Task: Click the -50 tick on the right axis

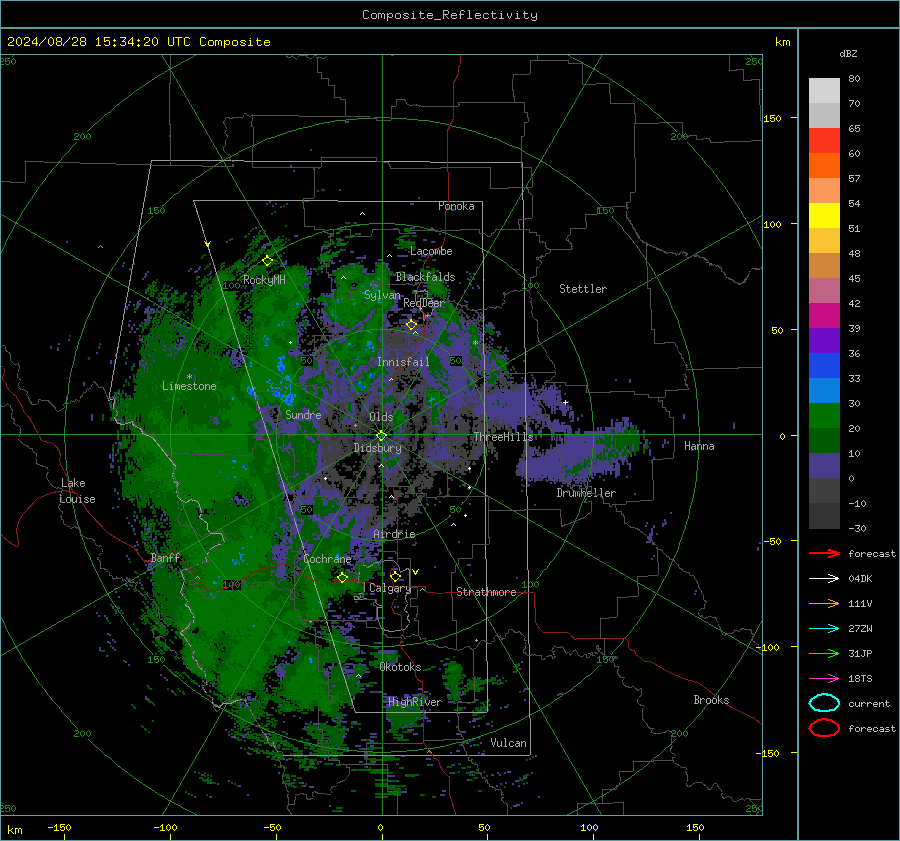Action: click(x=773, y=541)
